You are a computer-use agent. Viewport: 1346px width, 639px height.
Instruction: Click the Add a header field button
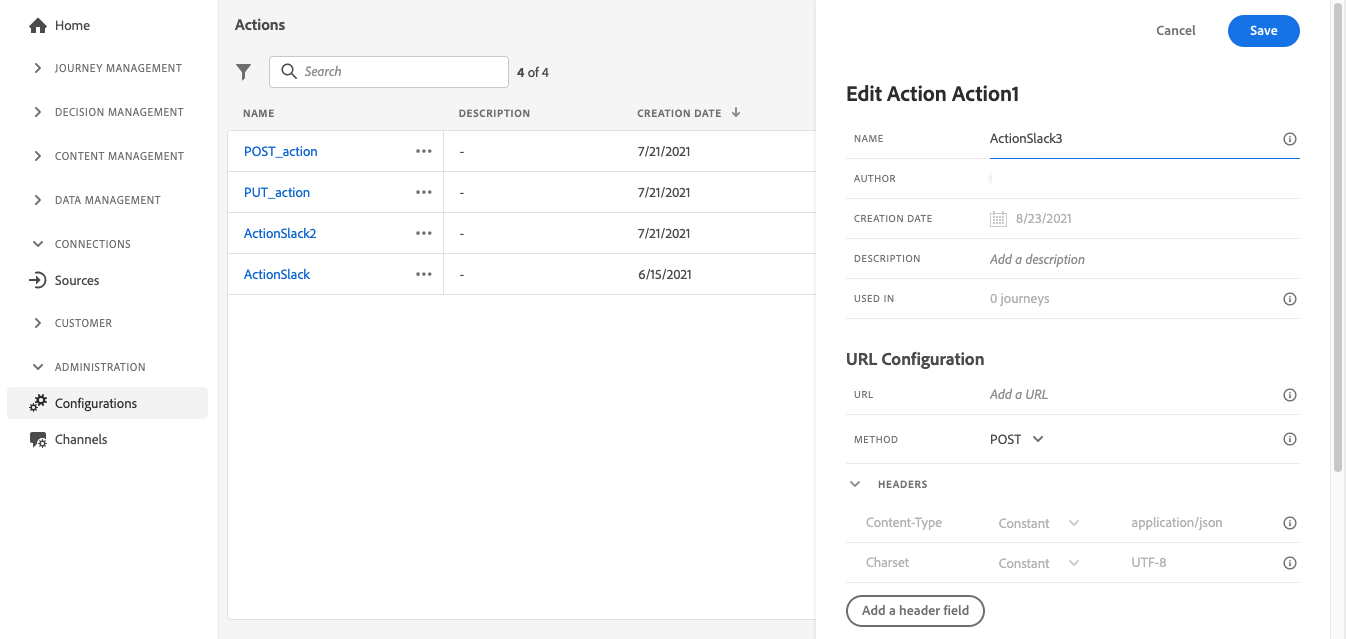915,610
